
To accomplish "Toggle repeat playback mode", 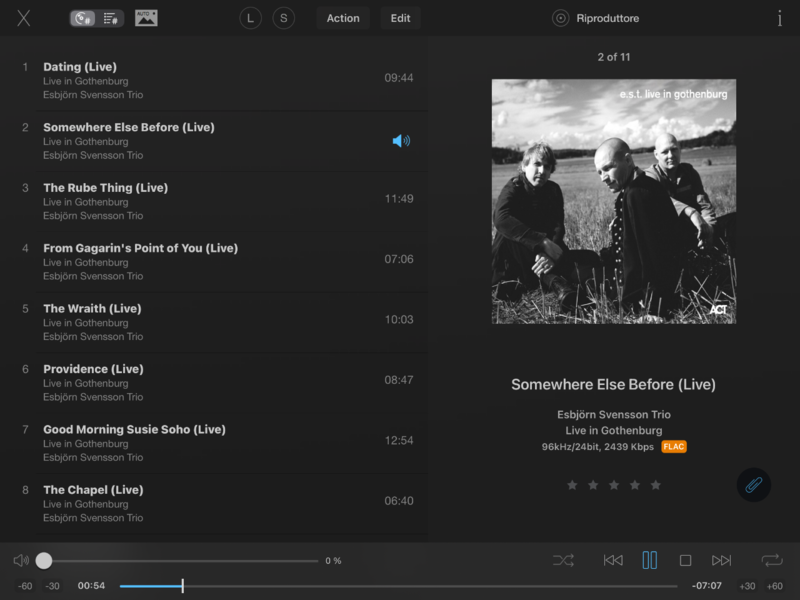I will coord(771,561).
